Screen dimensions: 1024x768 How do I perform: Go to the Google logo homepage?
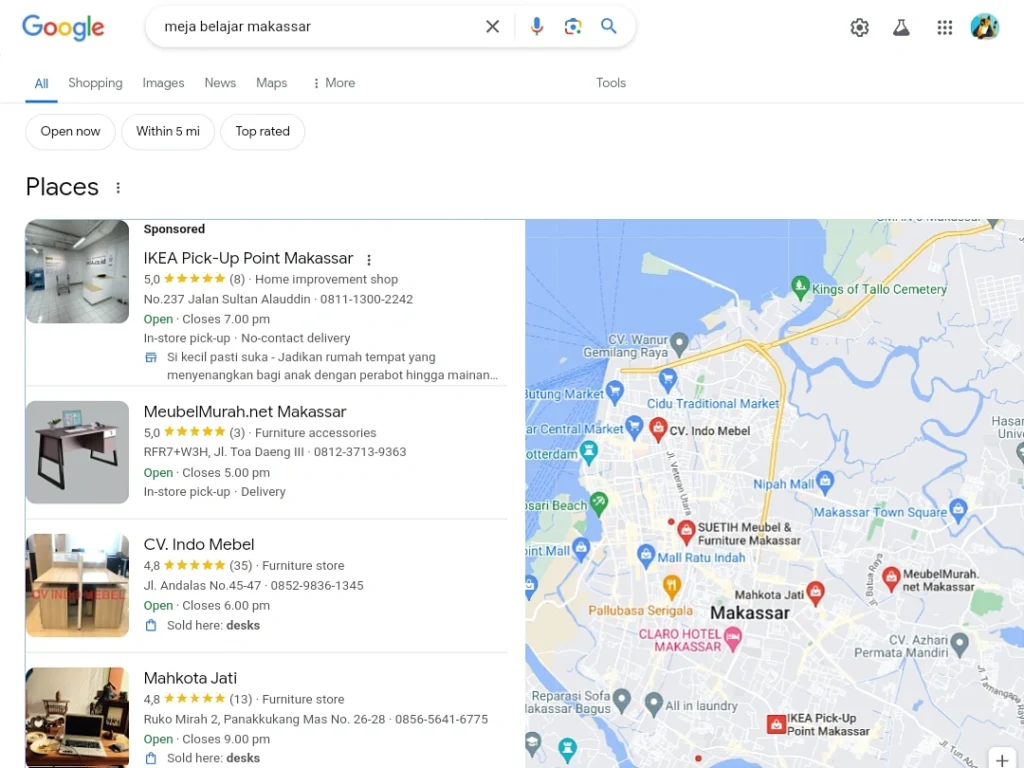coord(63,27)
